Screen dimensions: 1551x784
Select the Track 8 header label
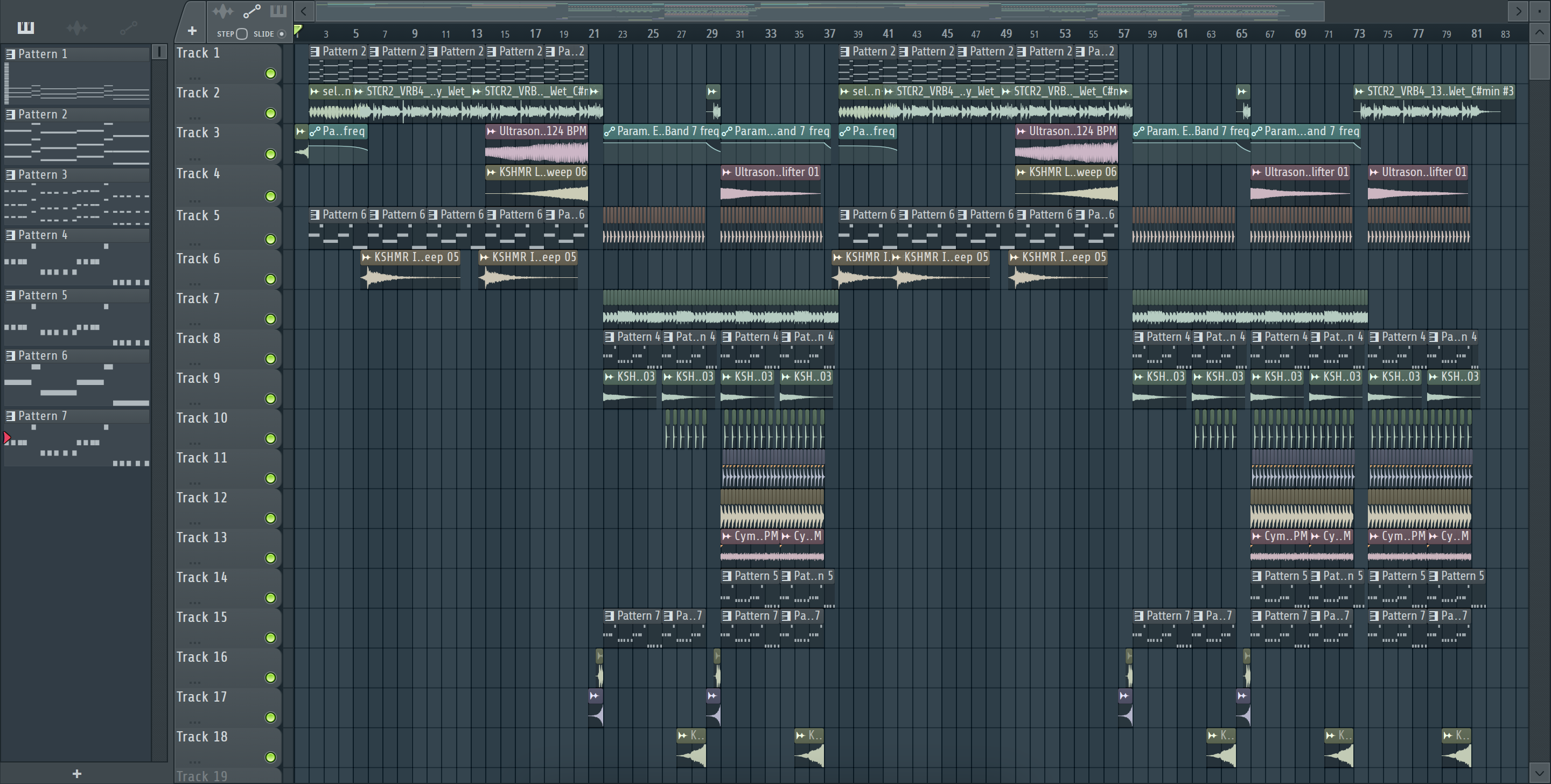point(198,338)
